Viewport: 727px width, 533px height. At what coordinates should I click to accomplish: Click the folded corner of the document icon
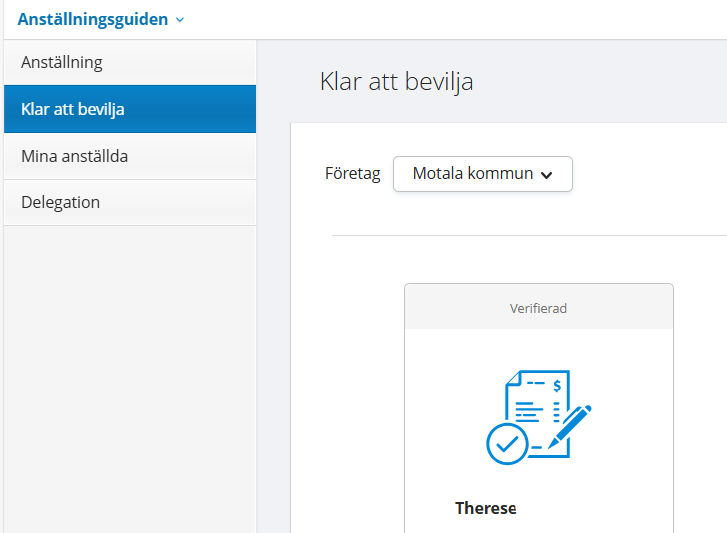tap(514, 378)
